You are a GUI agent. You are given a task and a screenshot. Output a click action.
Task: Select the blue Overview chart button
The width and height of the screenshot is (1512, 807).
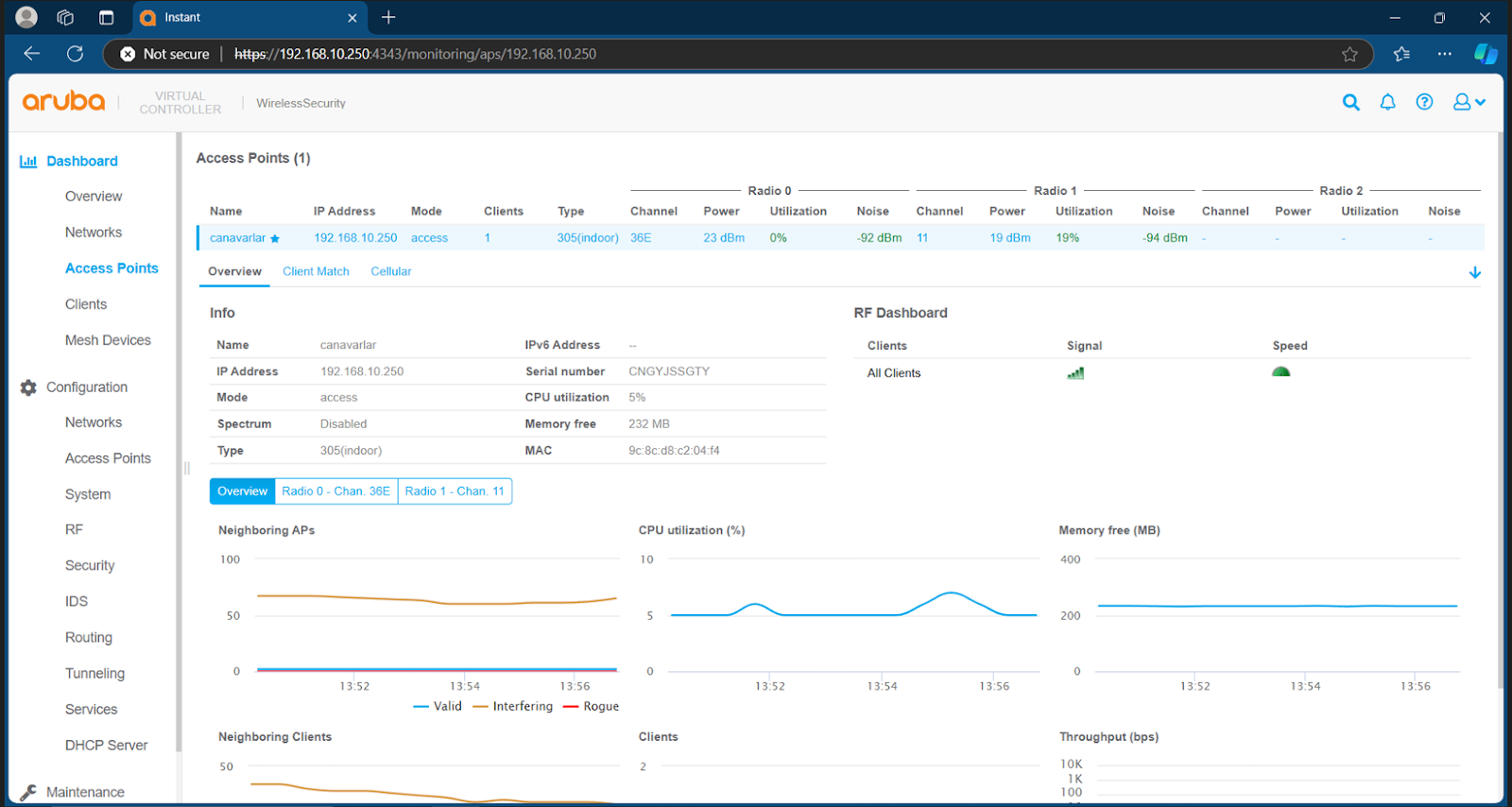pos(243,491)
